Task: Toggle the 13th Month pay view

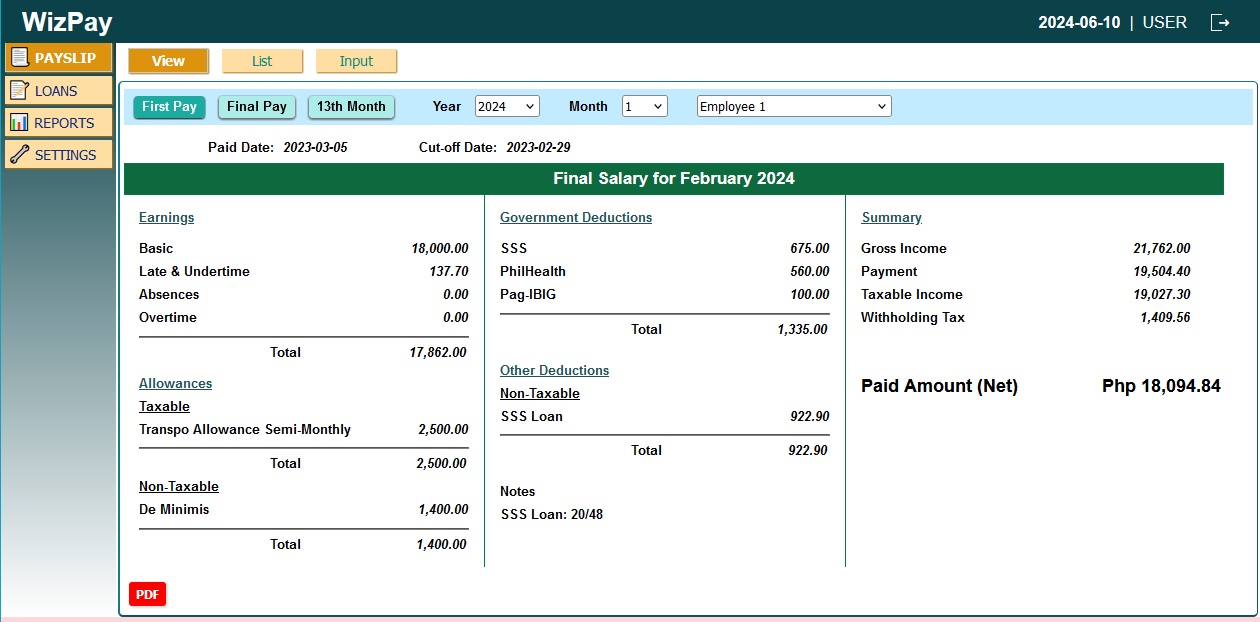Action: click(x=351, y=107)
